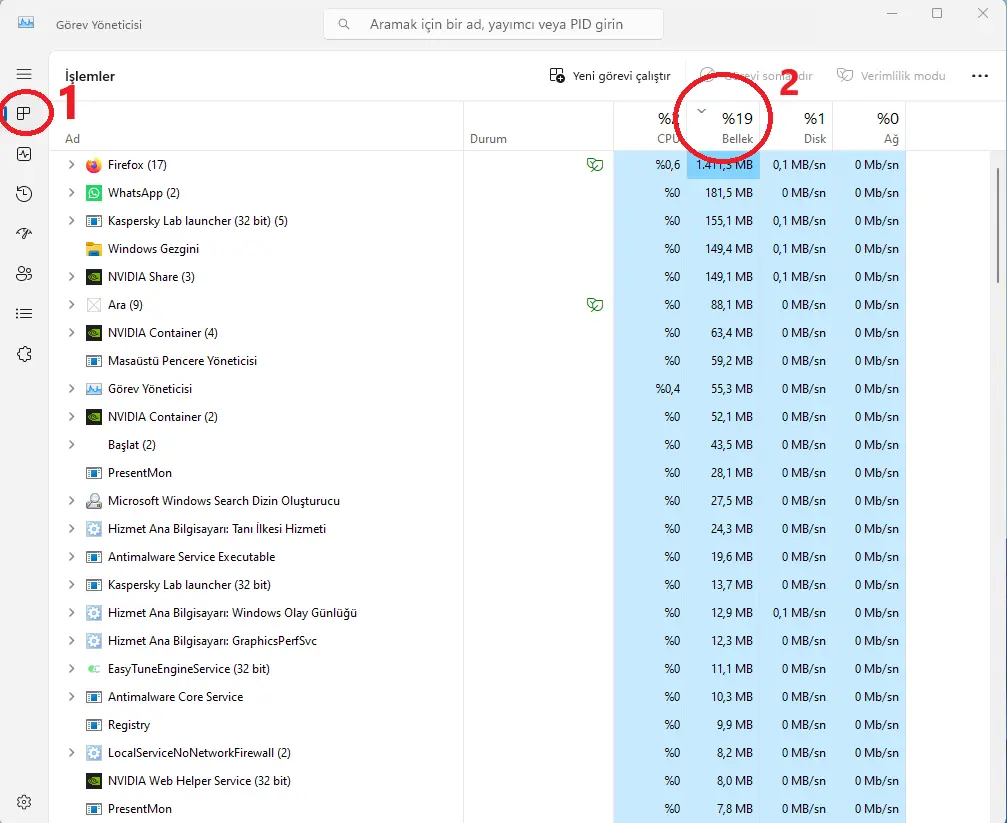Open the three-dots more options menu
Image resolution: width=1007 pixels, height=823 pixels.
point(979,76)
